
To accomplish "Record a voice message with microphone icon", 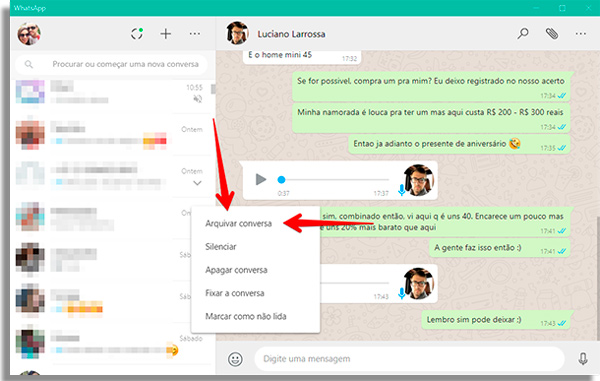I will click(x=582, y=358).
